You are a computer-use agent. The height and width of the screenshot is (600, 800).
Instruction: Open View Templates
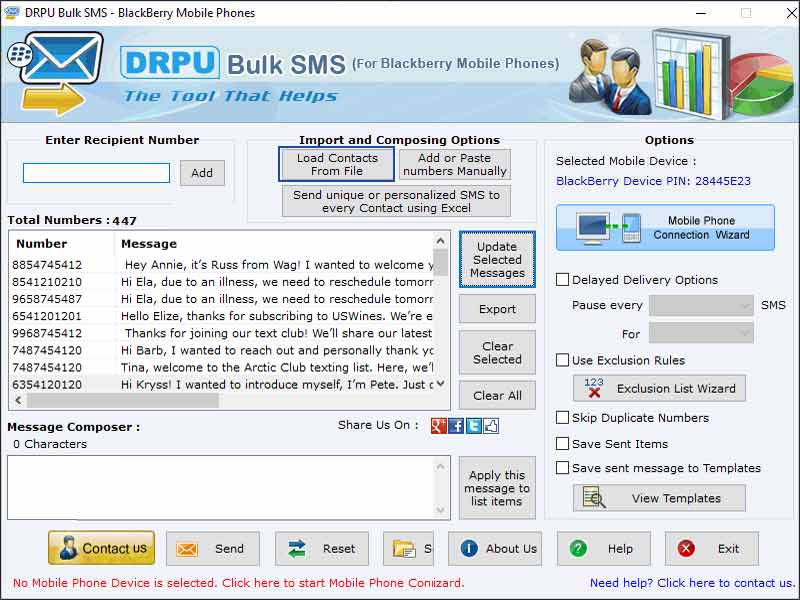[658, 497]
